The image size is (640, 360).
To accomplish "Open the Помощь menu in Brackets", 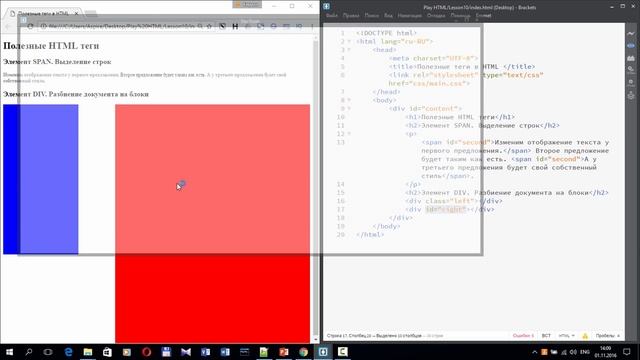I will (x=460, y=16).
